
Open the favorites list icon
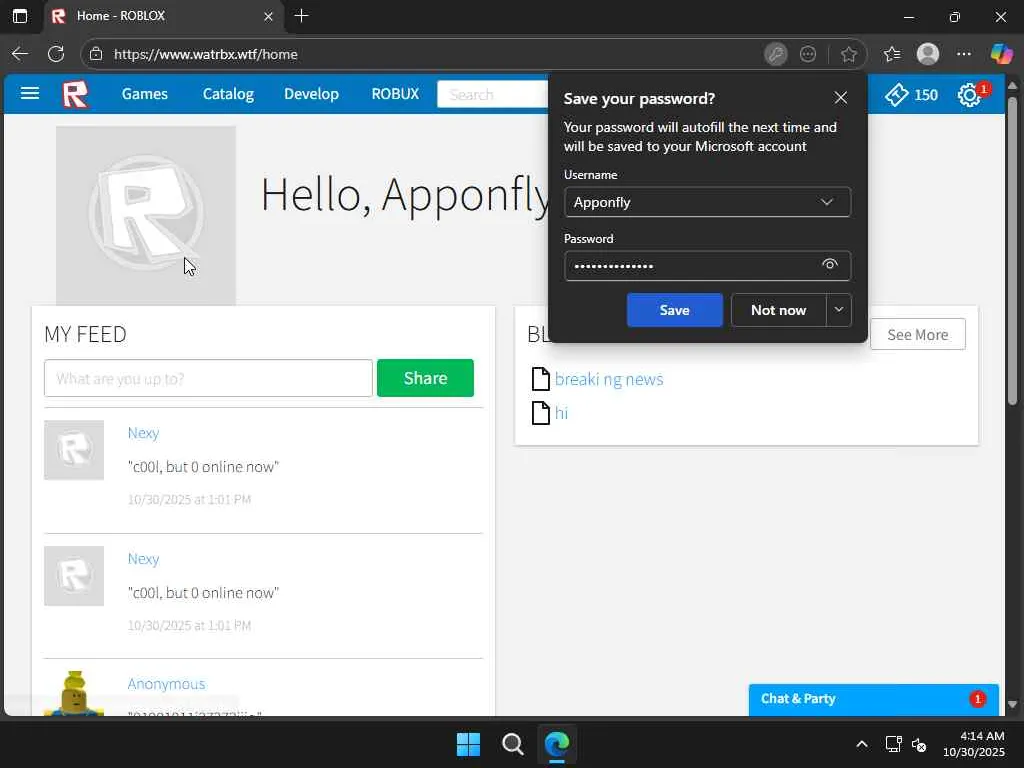click(x=892, y=54)
